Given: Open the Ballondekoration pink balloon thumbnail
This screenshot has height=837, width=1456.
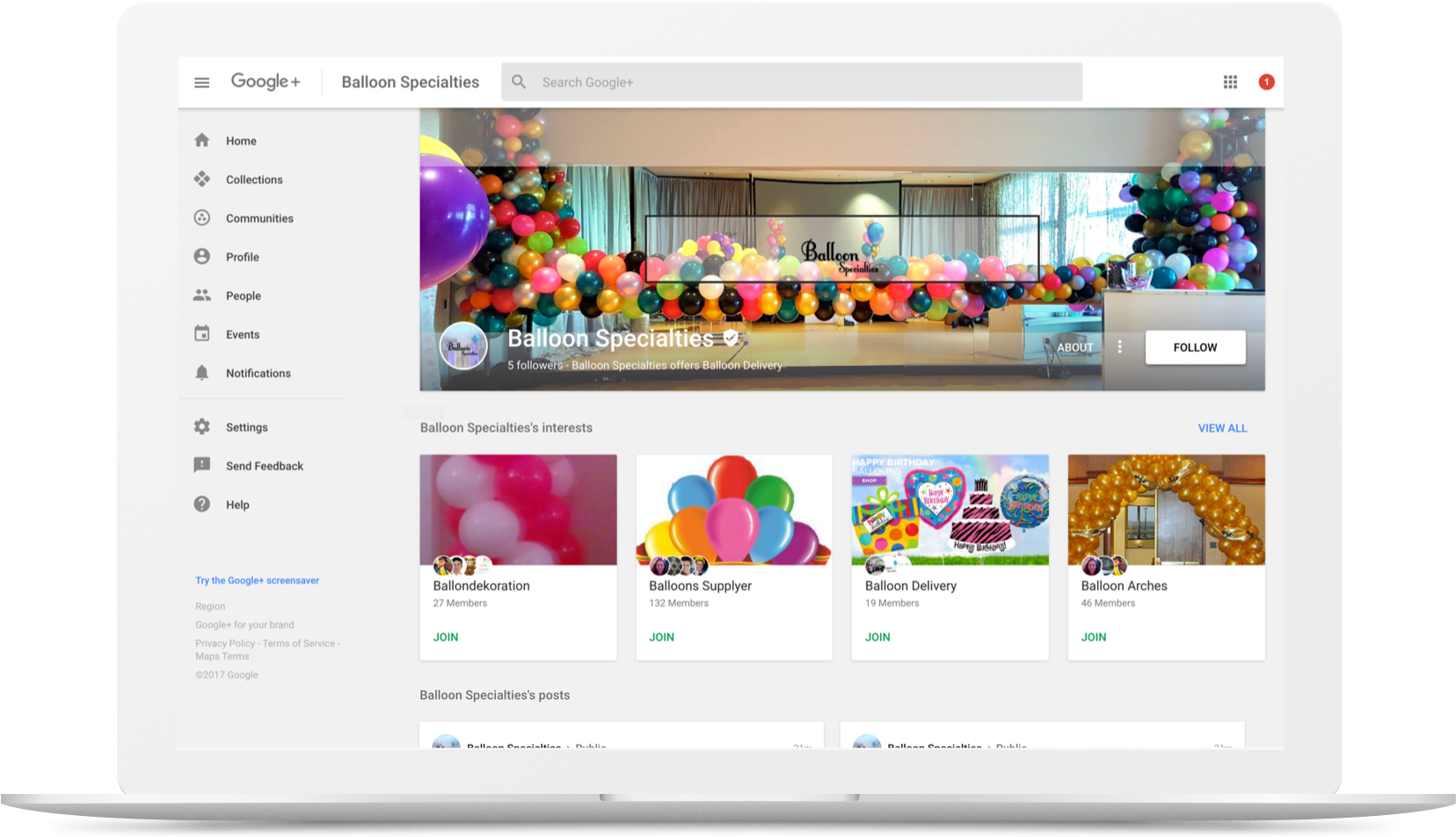Looking at the screenshot, I should coord(518,509).
